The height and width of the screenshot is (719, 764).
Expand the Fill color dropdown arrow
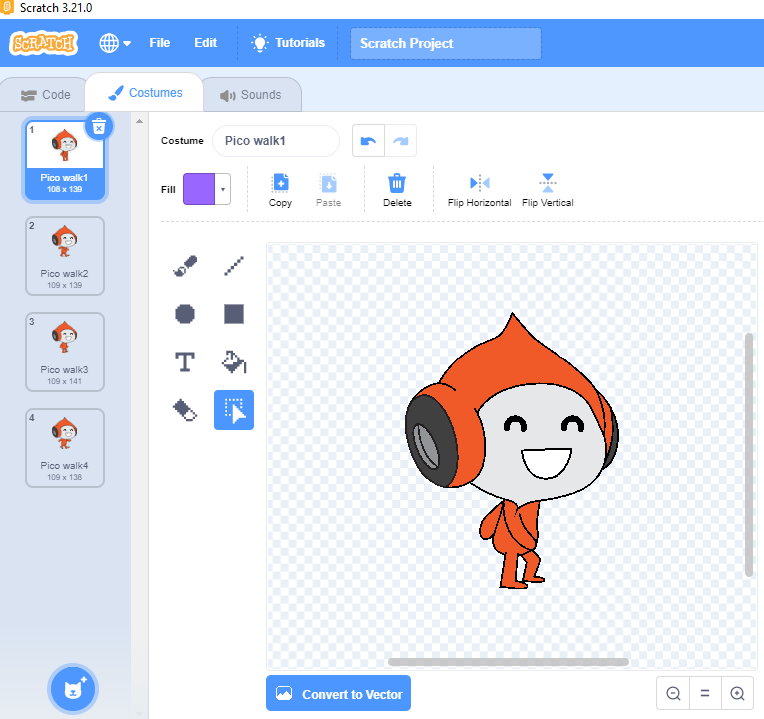coord(223,189)
